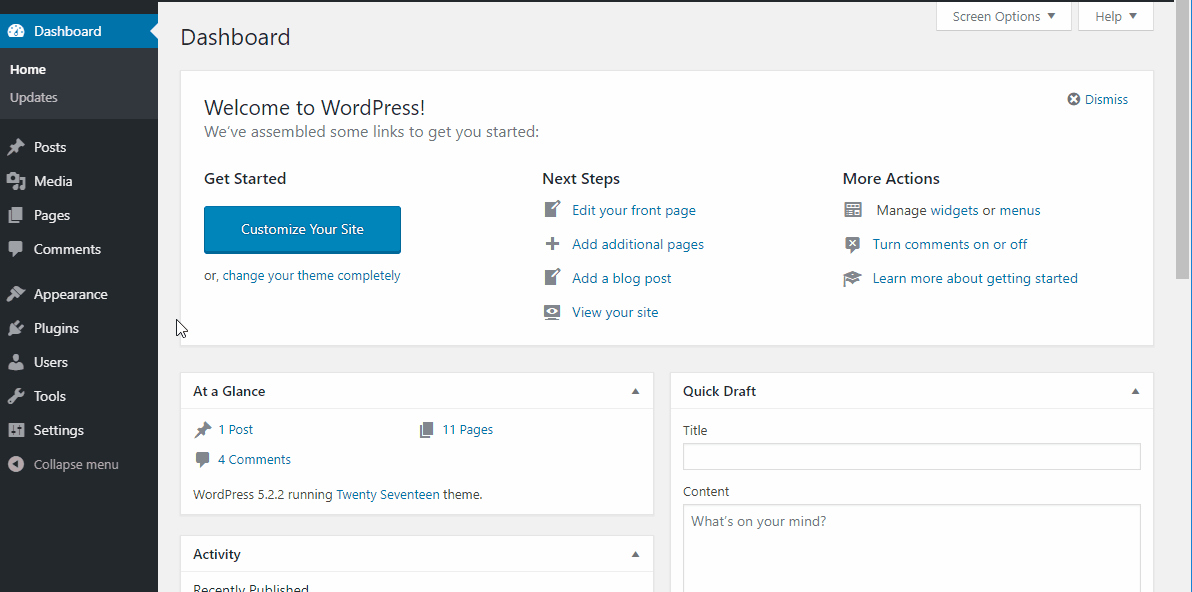Click the Collapse menu label
Viewport: 1192px width, 592px height.
point(76,464)
